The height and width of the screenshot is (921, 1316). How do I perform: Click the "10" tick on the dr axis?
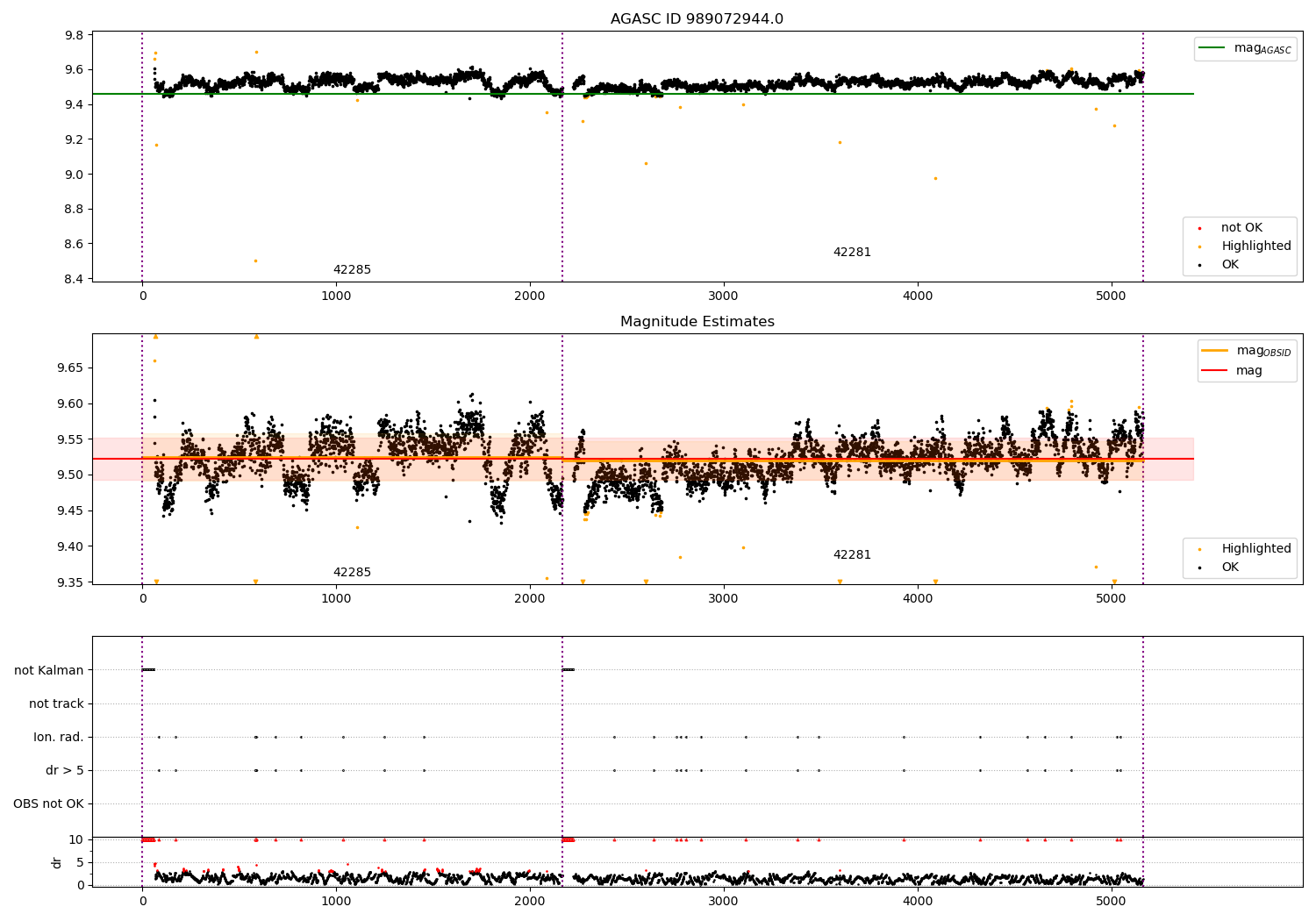tap(76, 839)
